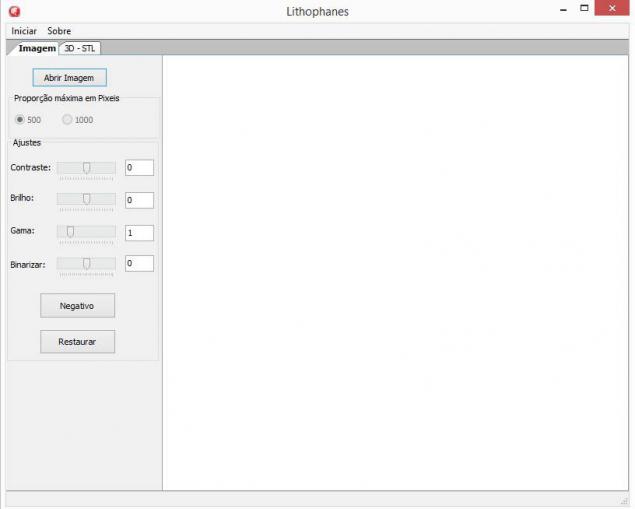
Task: Click the 'Brilho:' label
Action: pos(22,198)
